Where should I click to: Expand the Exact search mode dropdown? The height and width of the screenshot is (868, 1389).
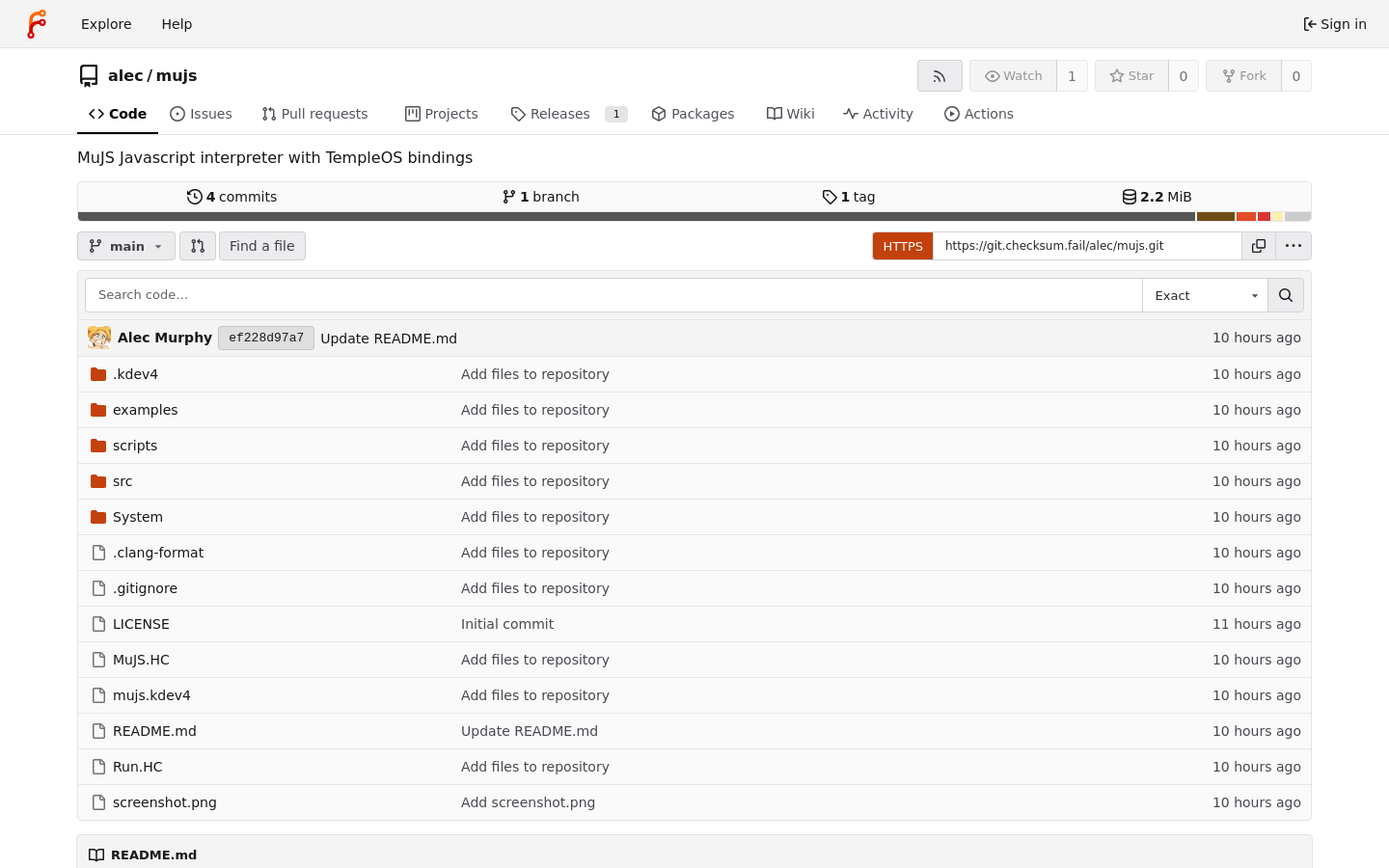coord(1205,295)
